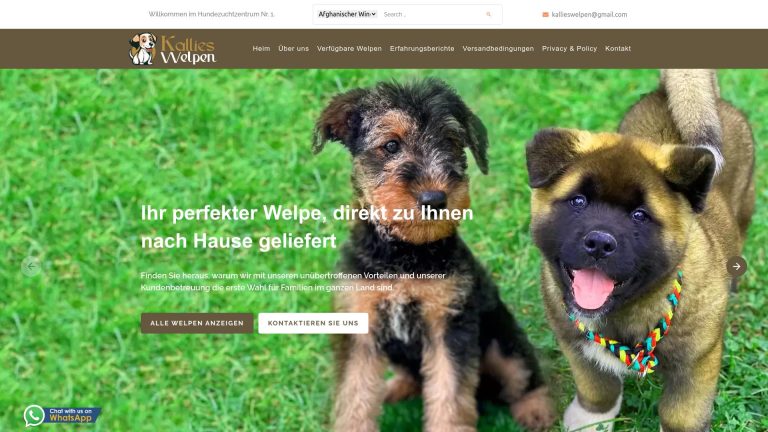The width and height of the screenshot is (768, 432).
Task: Open the Heim menu item
Action: click(x=261, y=48)
